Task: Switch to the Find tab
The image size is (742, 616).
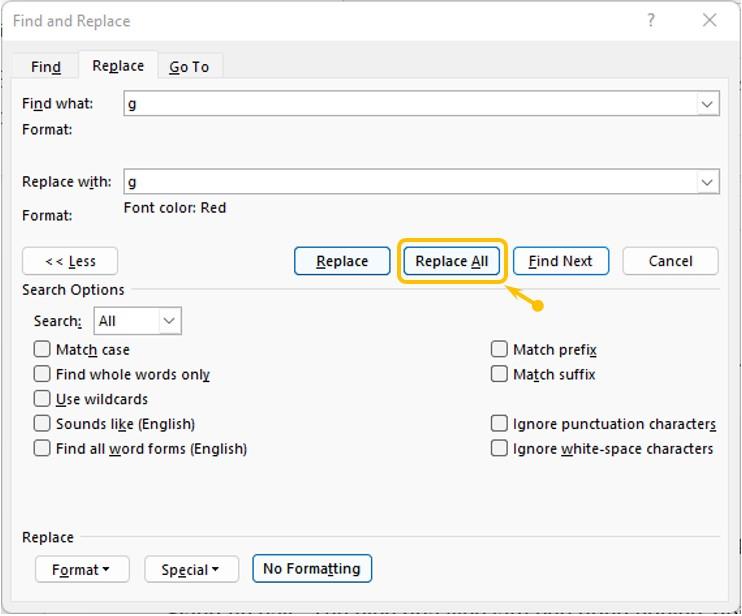Action: click(46, 66)
